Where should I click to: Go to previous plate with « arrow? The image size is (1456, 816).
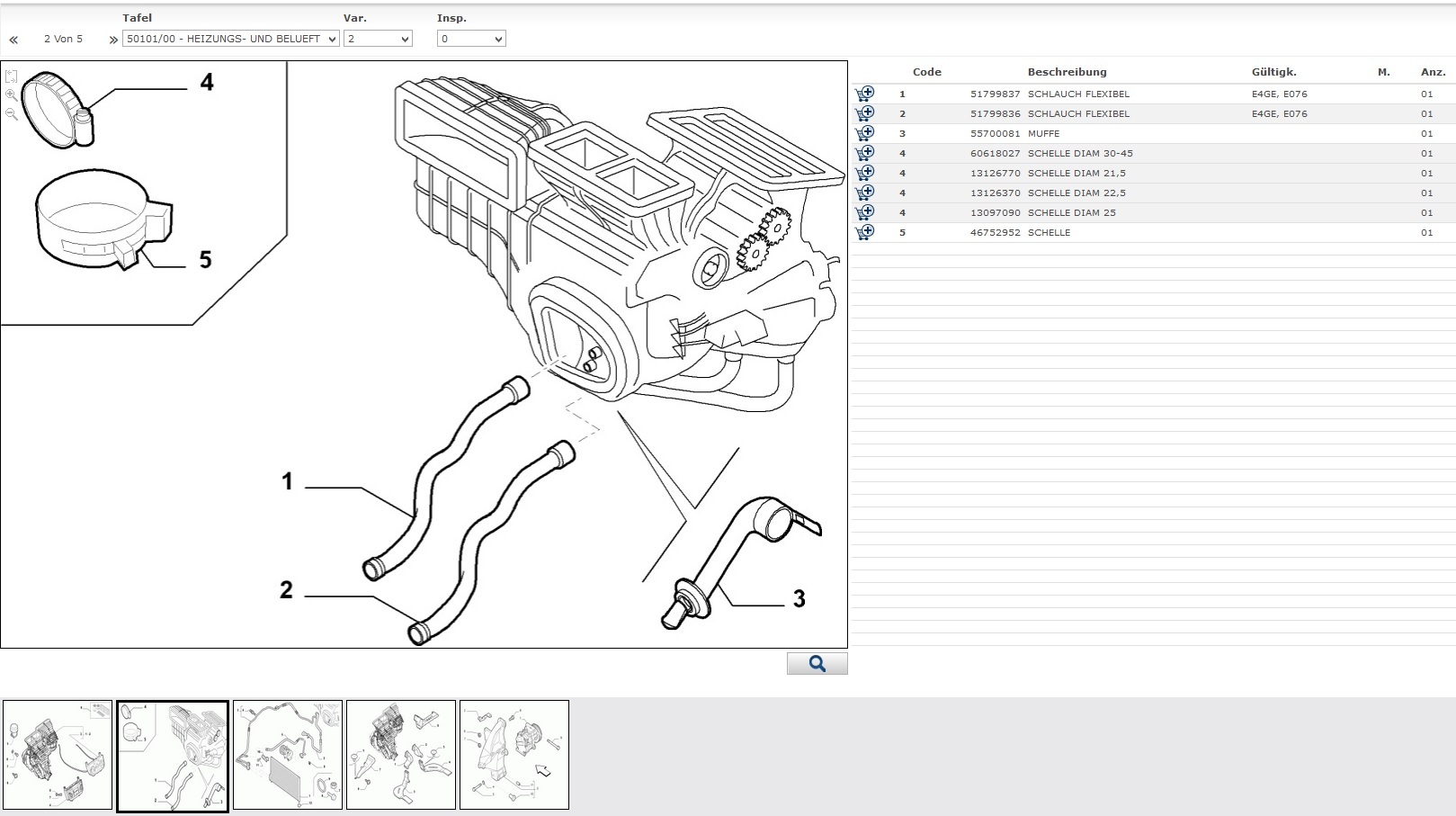coord(13,40)
